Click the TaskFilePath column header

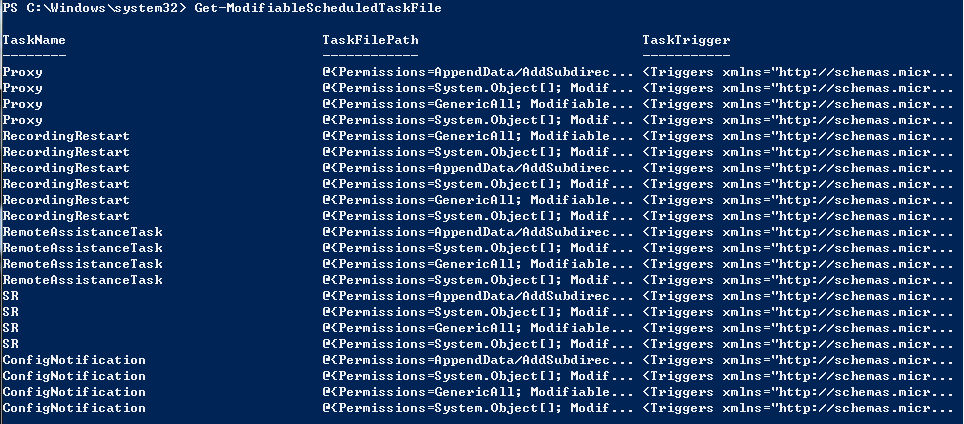pos(370,40)
